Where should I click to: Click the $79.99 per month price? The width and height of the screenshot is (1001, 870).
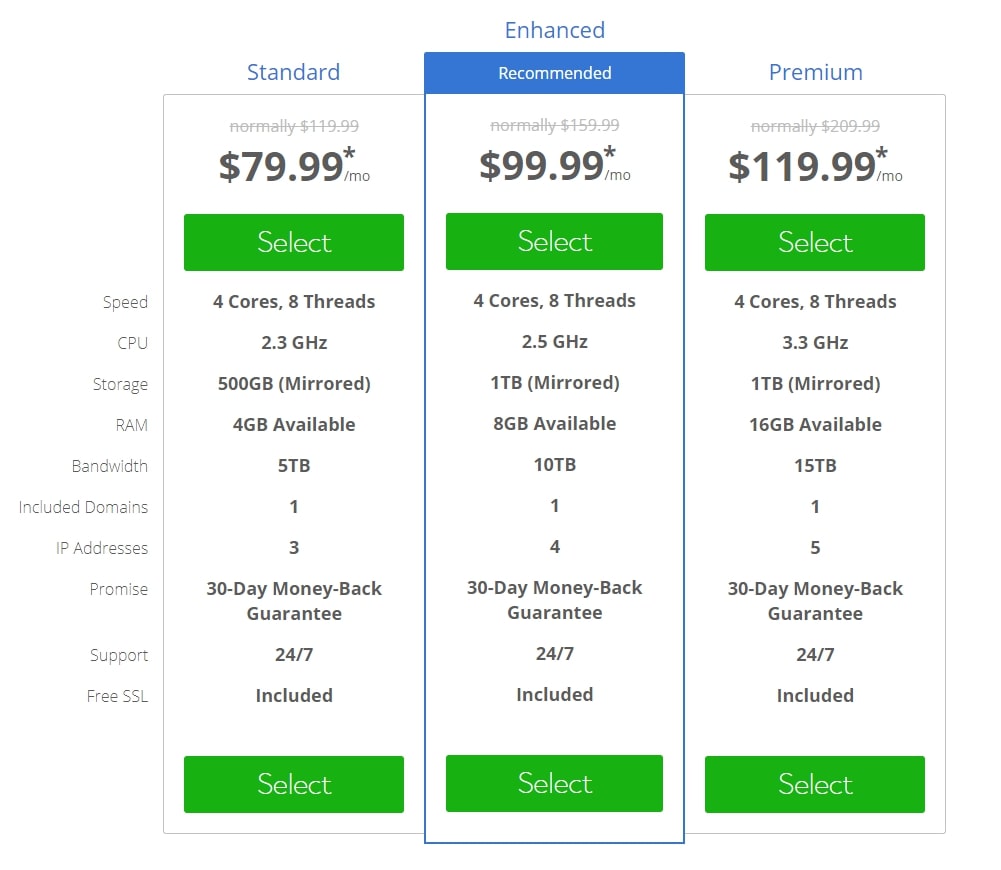point(294,166)
